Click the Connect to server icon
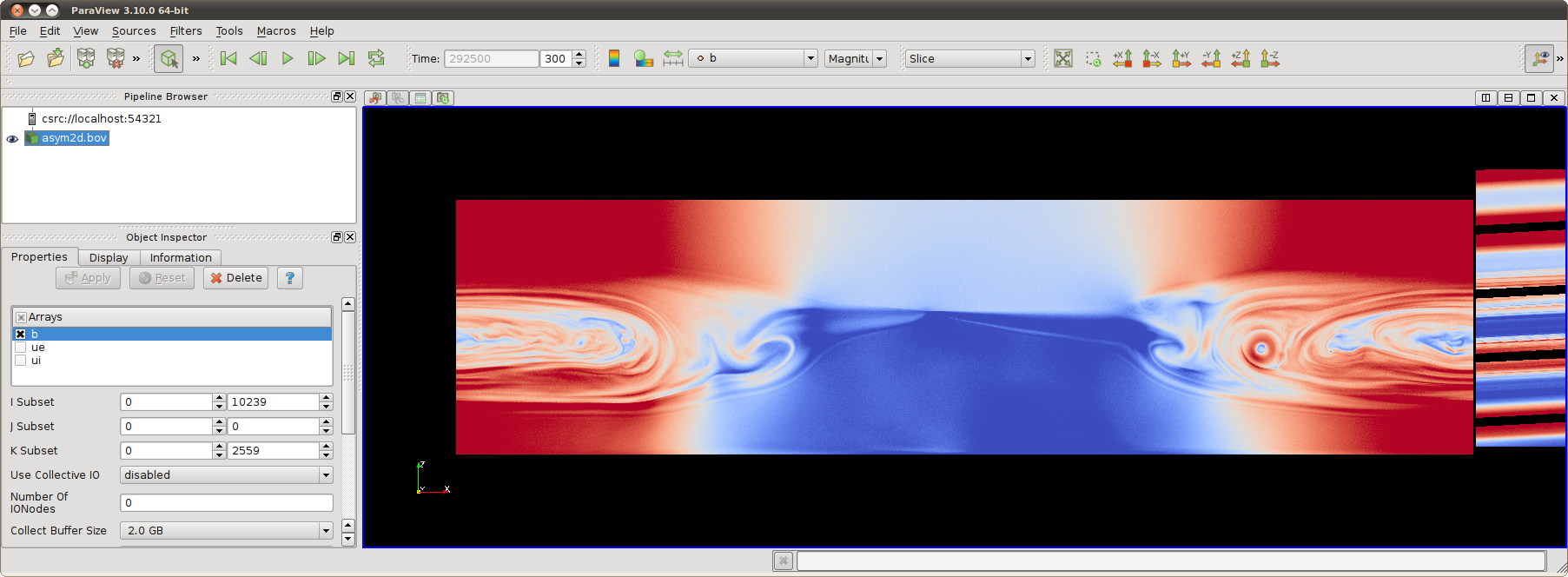1568x577 pixels. point(86,58)
